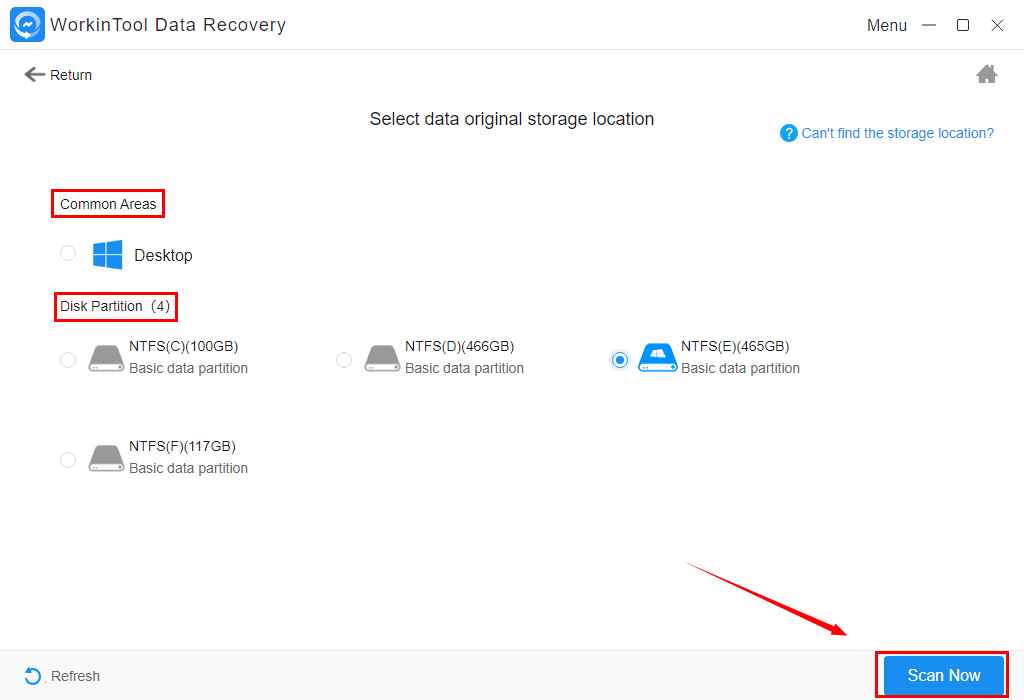Click the 'NTFS(D)(466GB)' text
This screenshot has width=1024, height=700.
point(460,346)
